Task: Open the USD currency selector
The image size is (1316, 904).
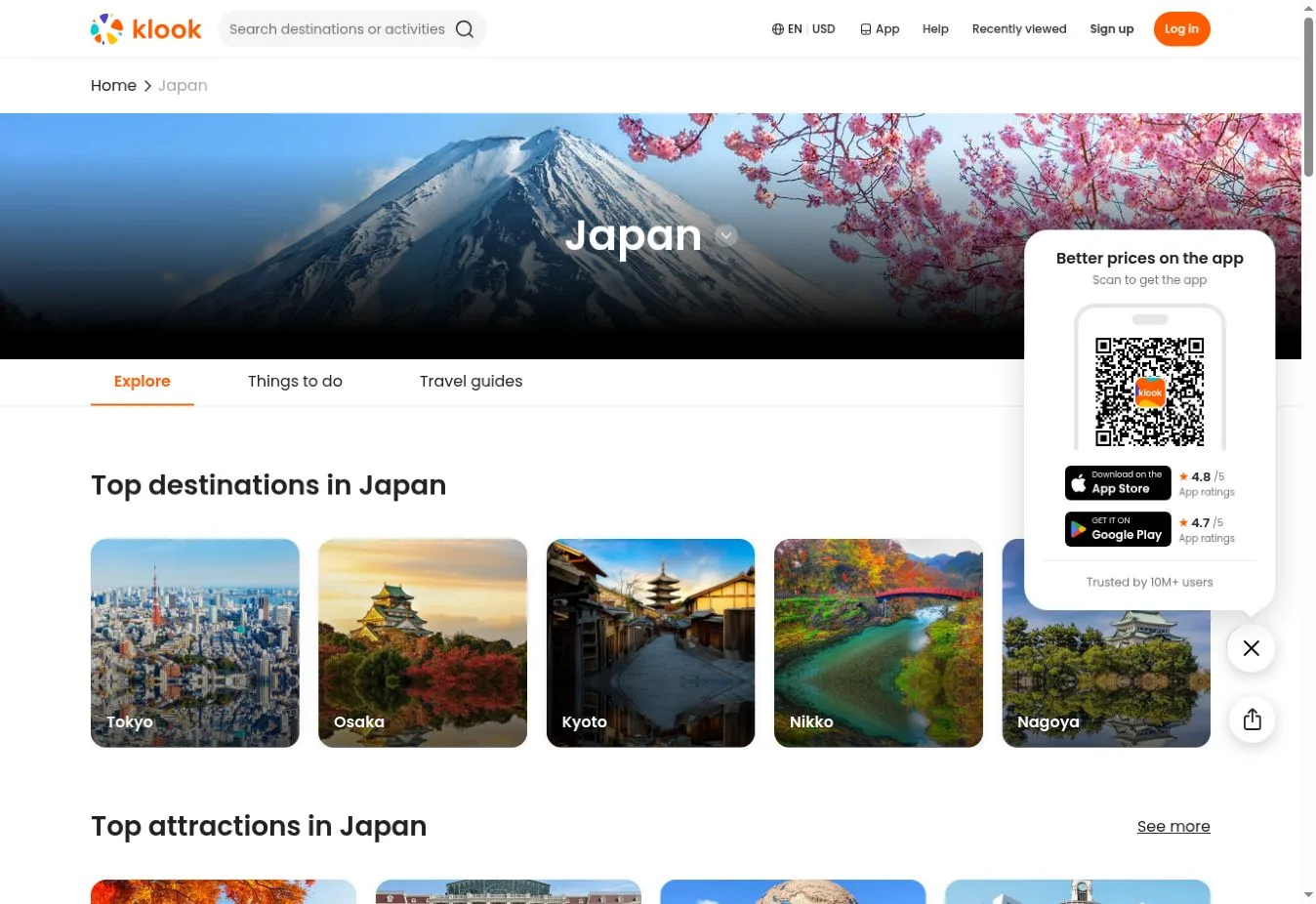Action: [824, 29]
